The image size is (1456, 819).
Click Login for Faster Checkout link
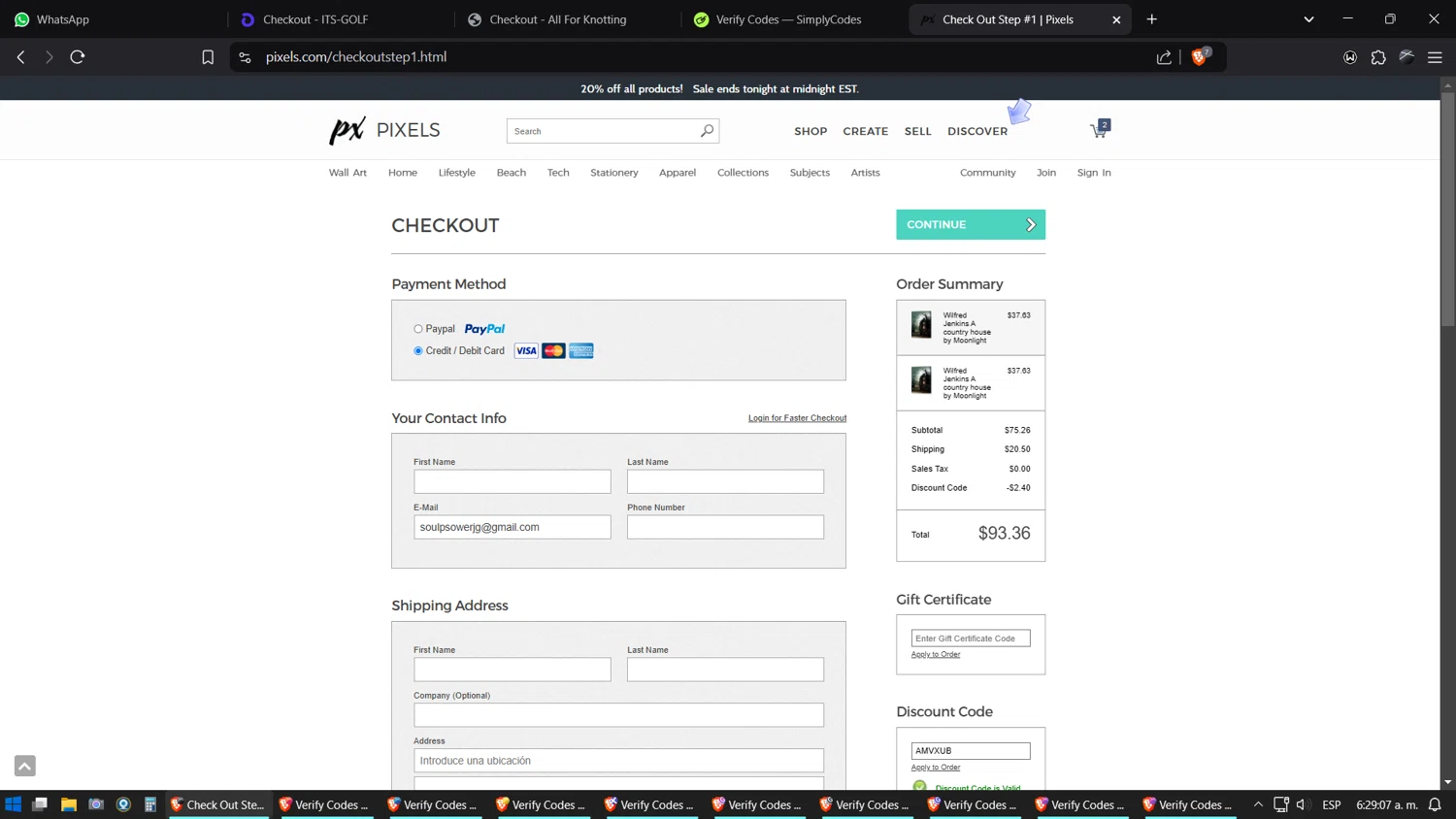tap(797, 418)
